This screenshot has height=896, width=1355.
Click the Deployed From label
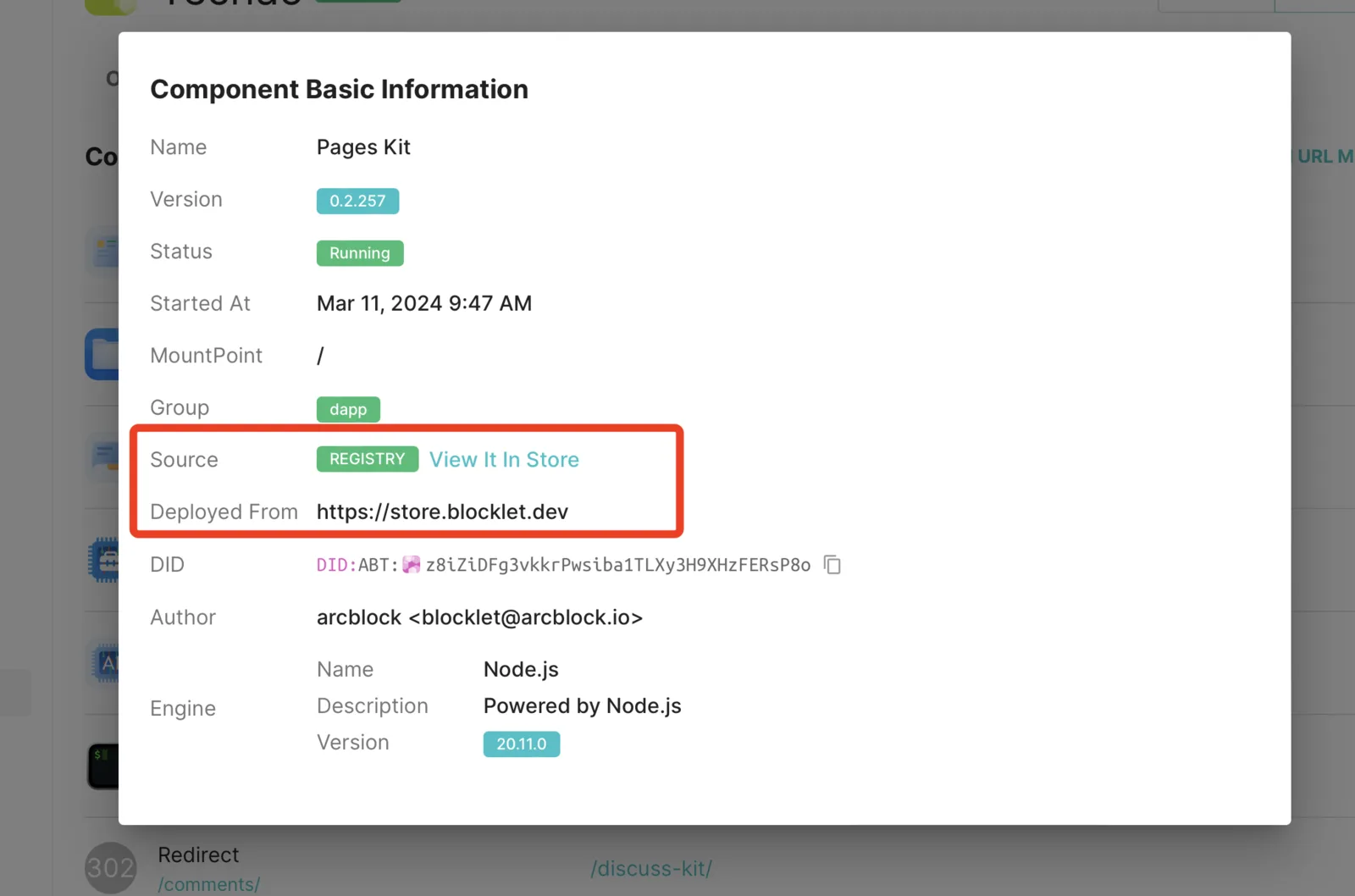pyautogui.click(x=224, y=512)
